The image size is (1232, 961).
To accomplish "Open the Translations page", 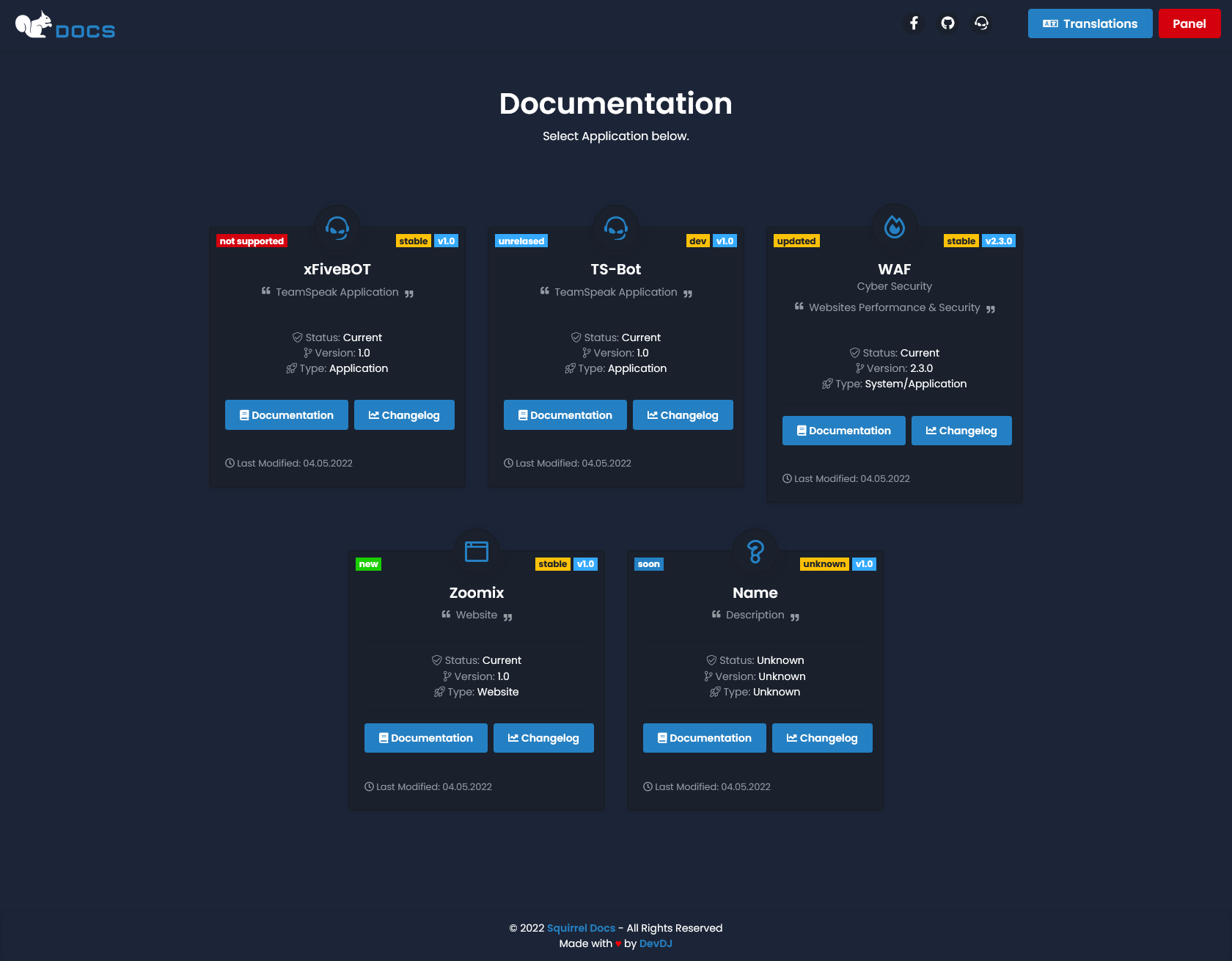I will pos(1090,23).
